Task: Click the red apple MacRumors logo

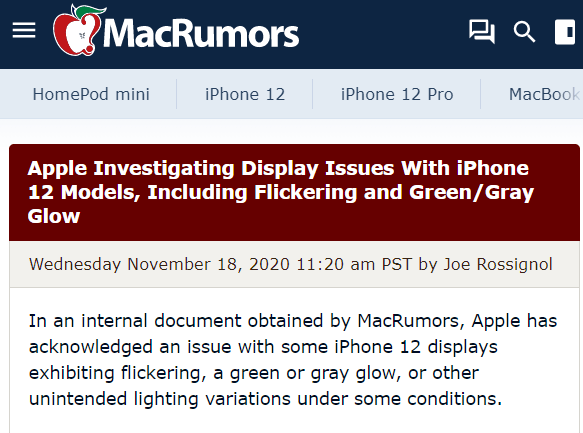Action: [78, 30]
